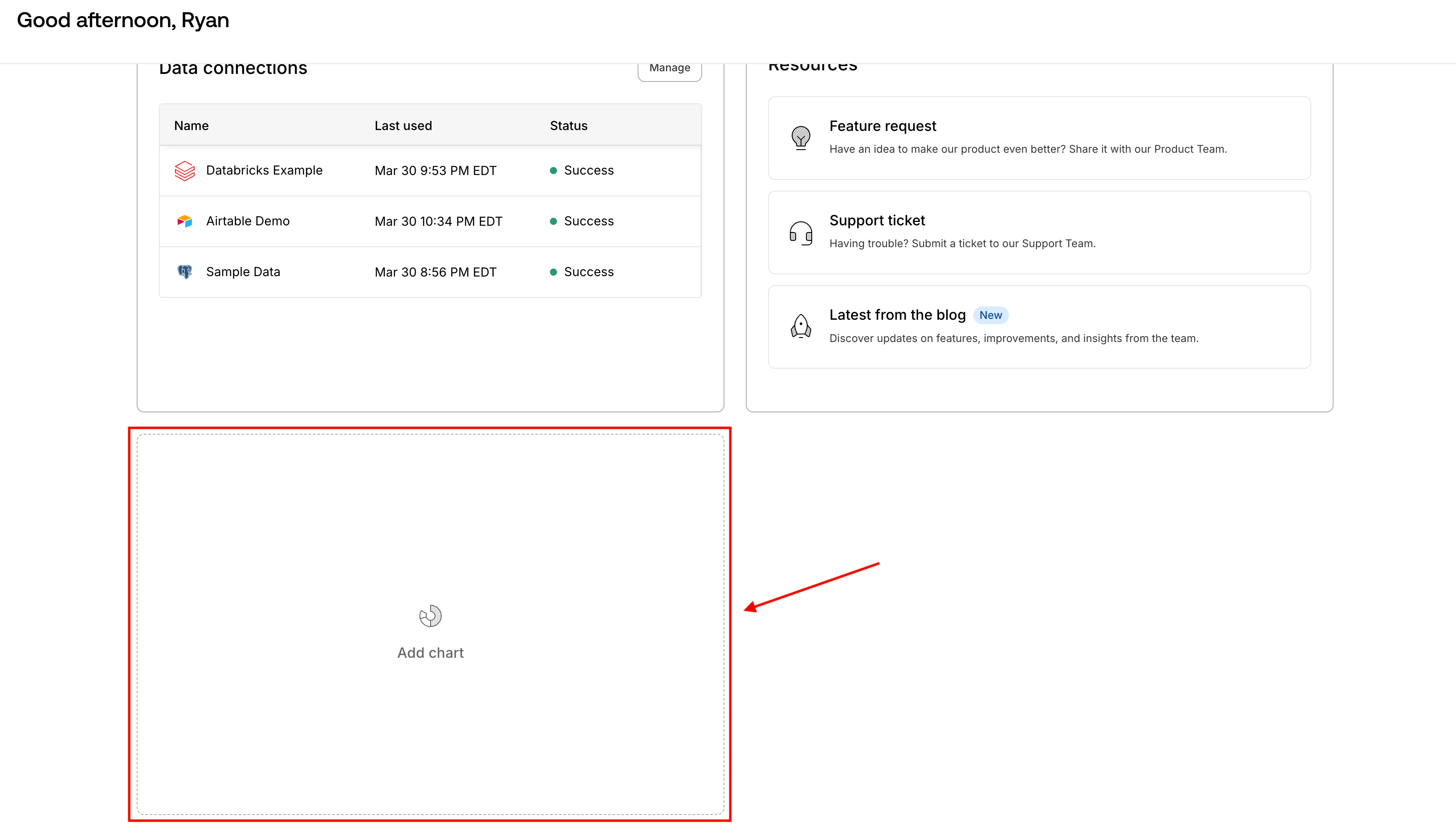Sort by Status column header

coord(568,126)
